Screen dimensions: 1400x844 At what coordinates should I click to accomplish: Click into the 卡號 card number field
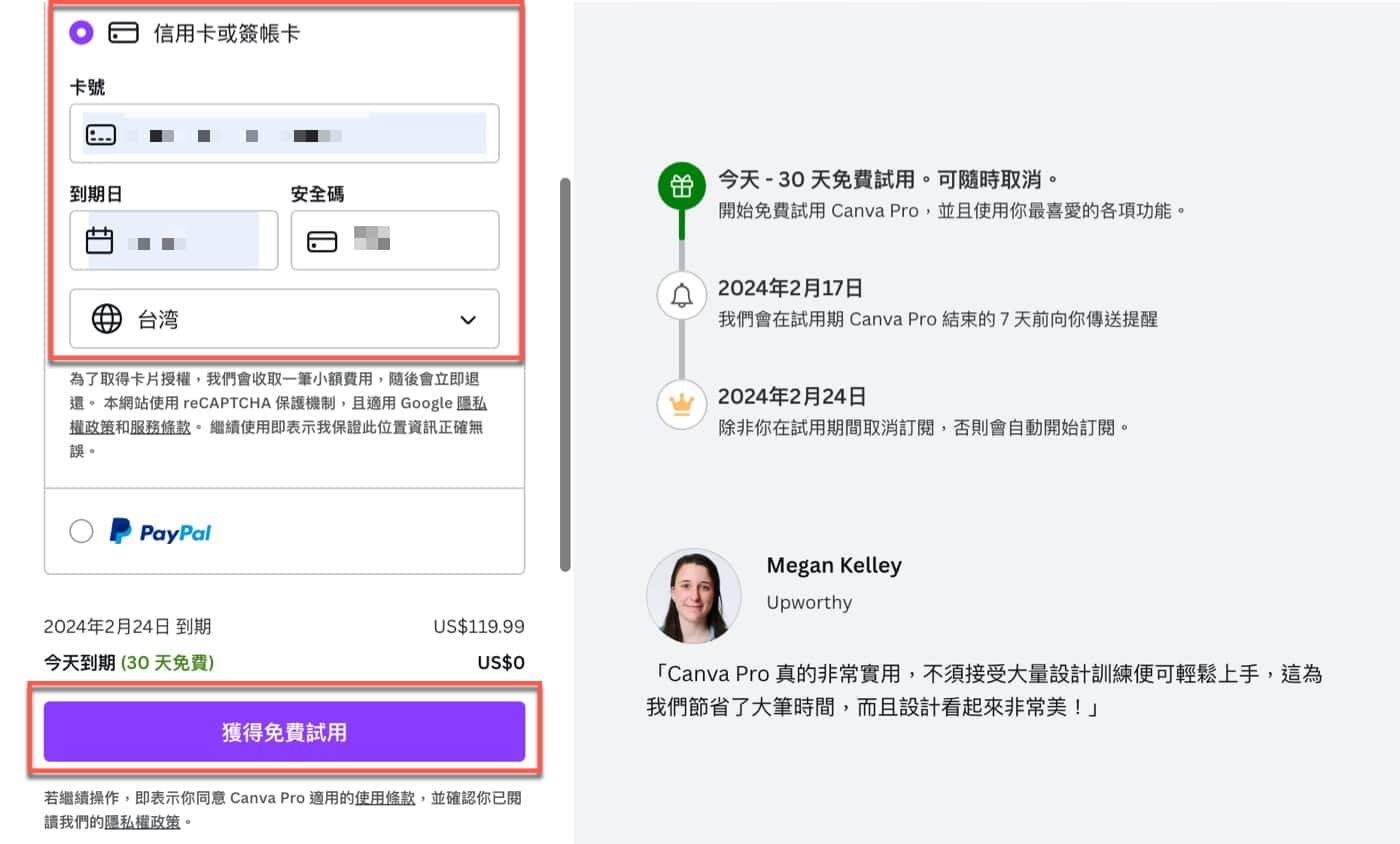coord(284,133)
